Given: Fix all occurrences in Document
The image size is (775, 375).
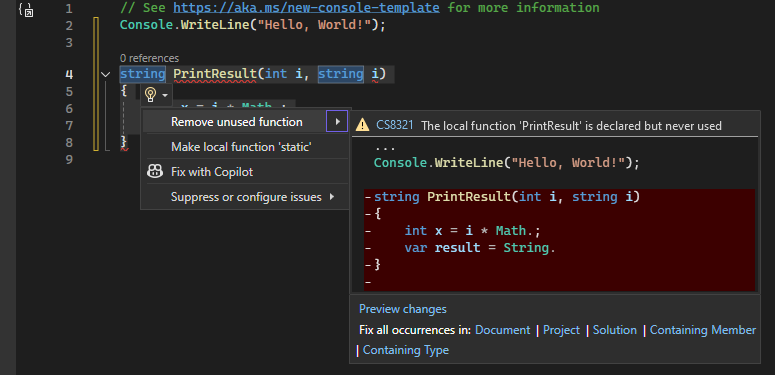Looking at the screenshot, I should pos(502,330).
